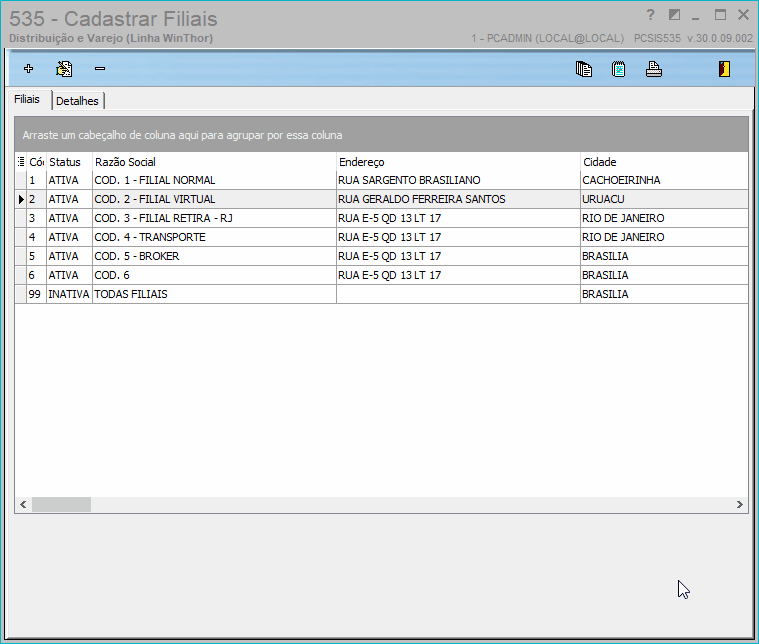Screen dimensions: 759x644
Task: Open the Detalhes tab
Action: (77, 101)
